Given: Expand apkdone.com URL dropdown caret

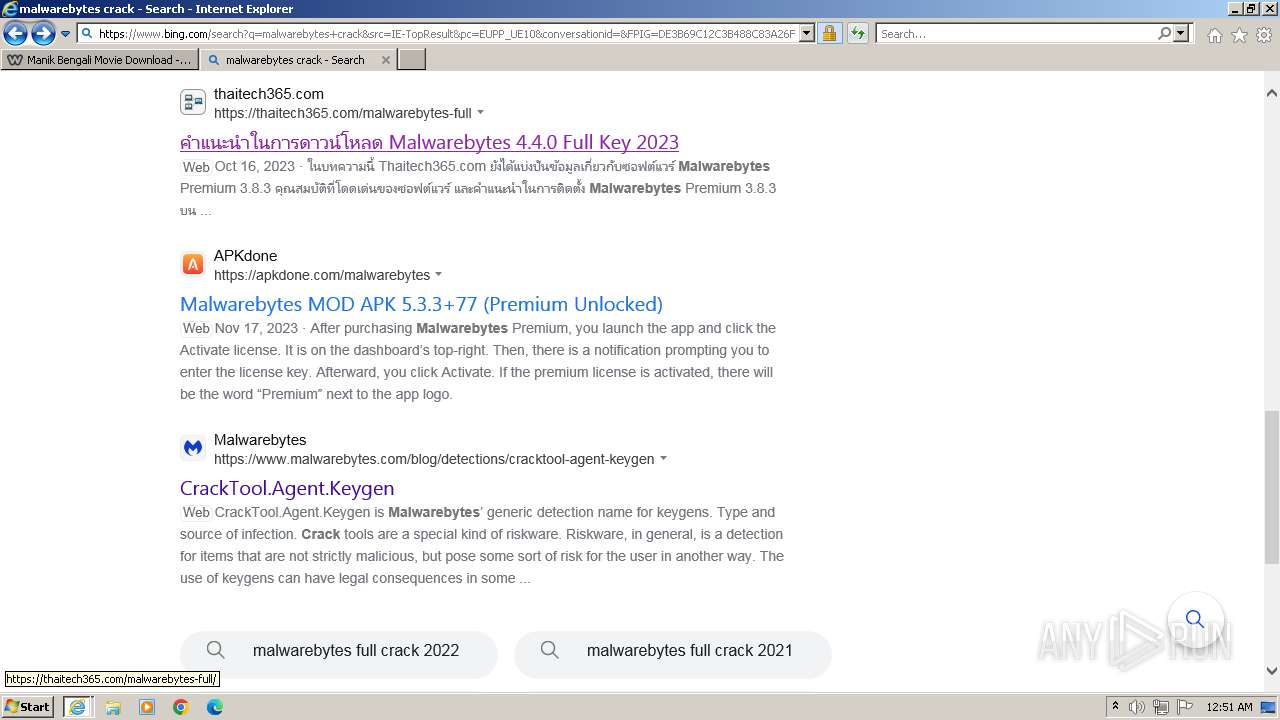Looking at the screenshot, I should click(439, 275).
